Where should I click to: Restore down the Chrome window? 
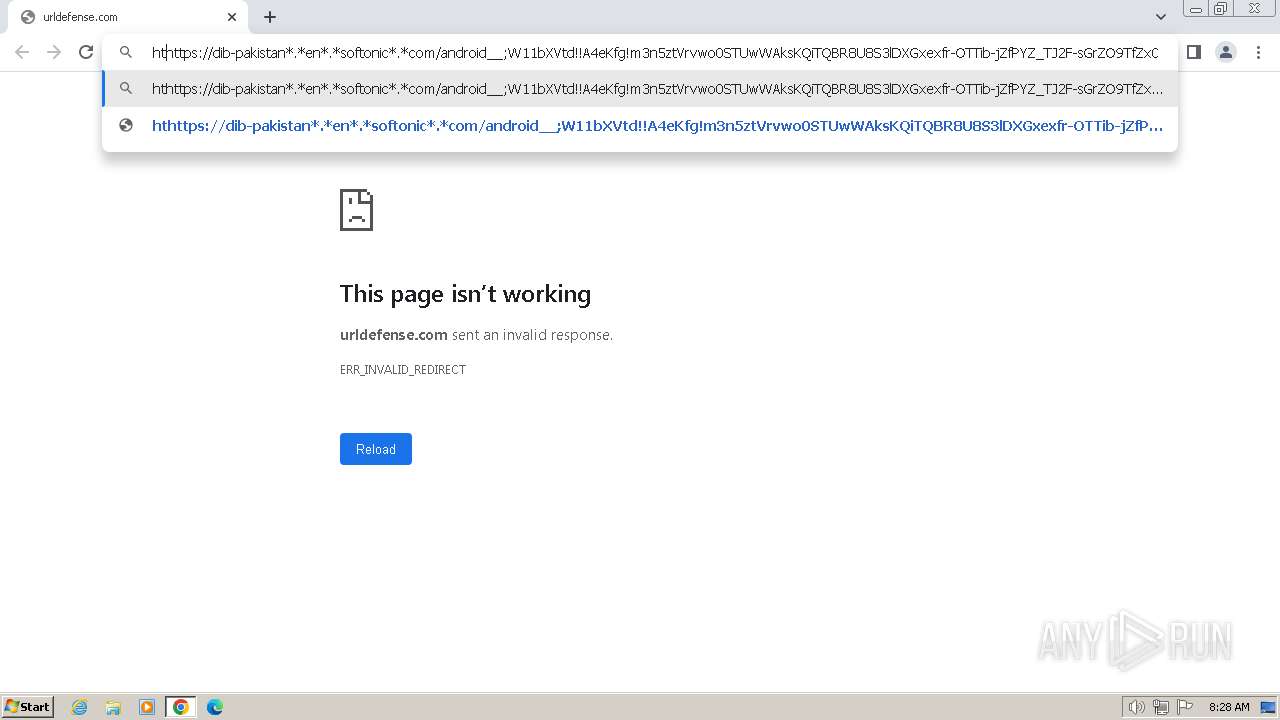1221,9
